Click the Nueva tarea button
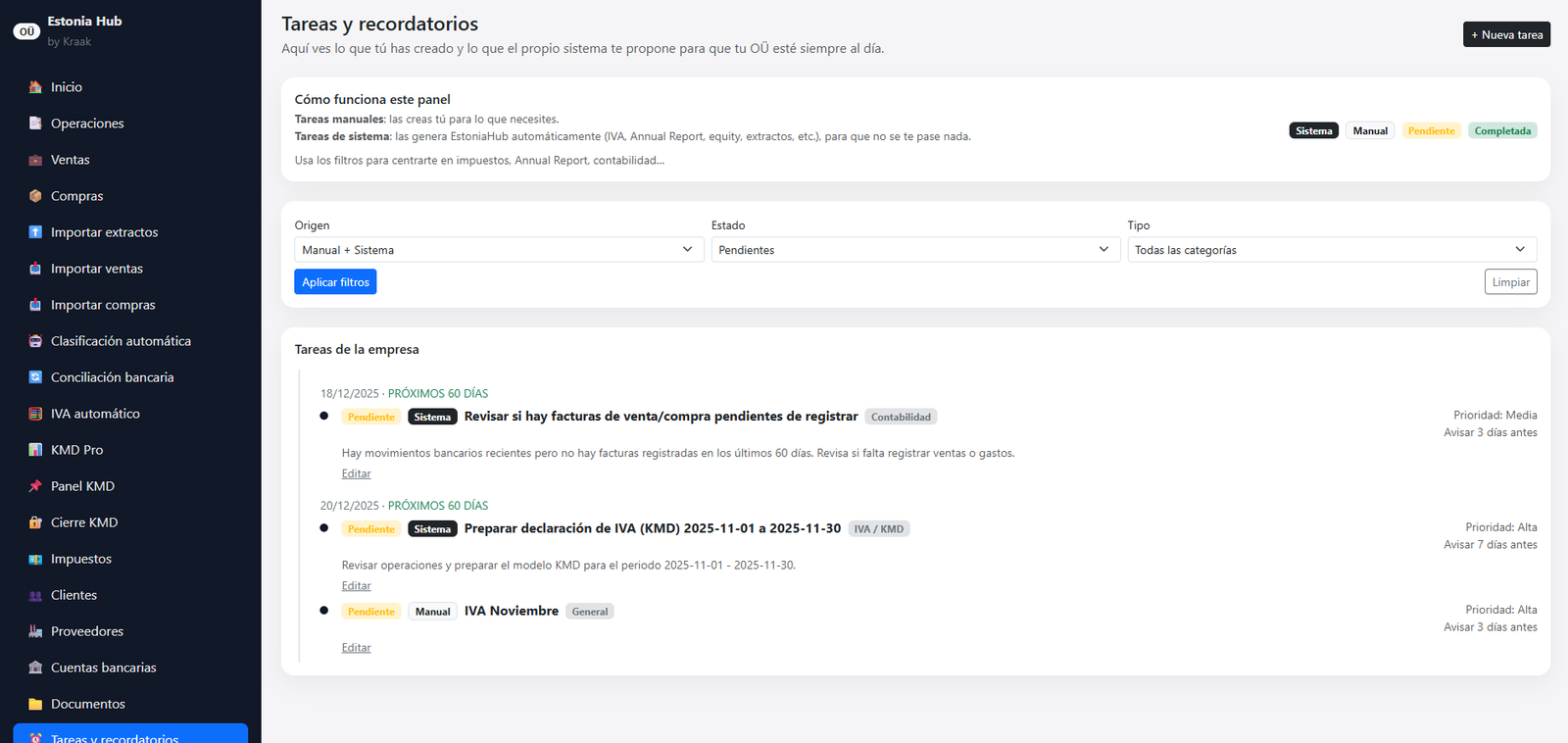The width and height of the screenshot is (1568, 743). pos(1506,34)
